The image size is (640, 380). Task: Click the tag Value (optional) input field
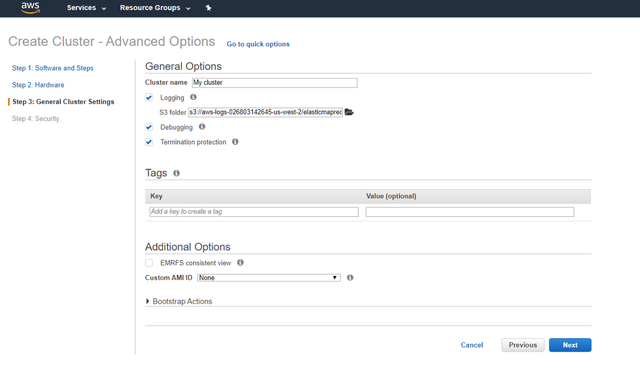coord(470,212)
